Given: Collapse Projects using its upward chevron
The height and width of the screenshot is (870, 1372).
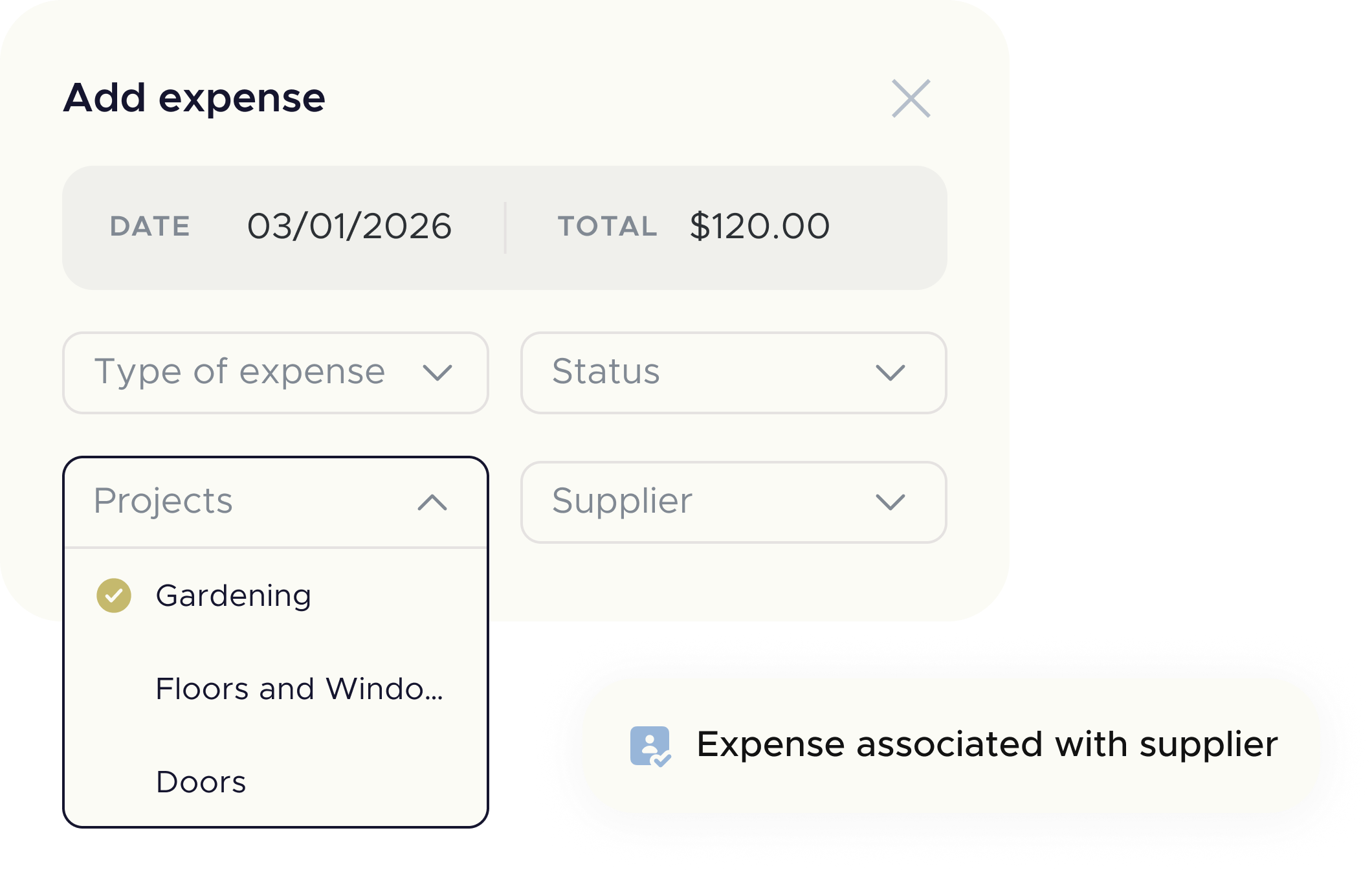Looking at the screenshot, I should tap(432, 502).
